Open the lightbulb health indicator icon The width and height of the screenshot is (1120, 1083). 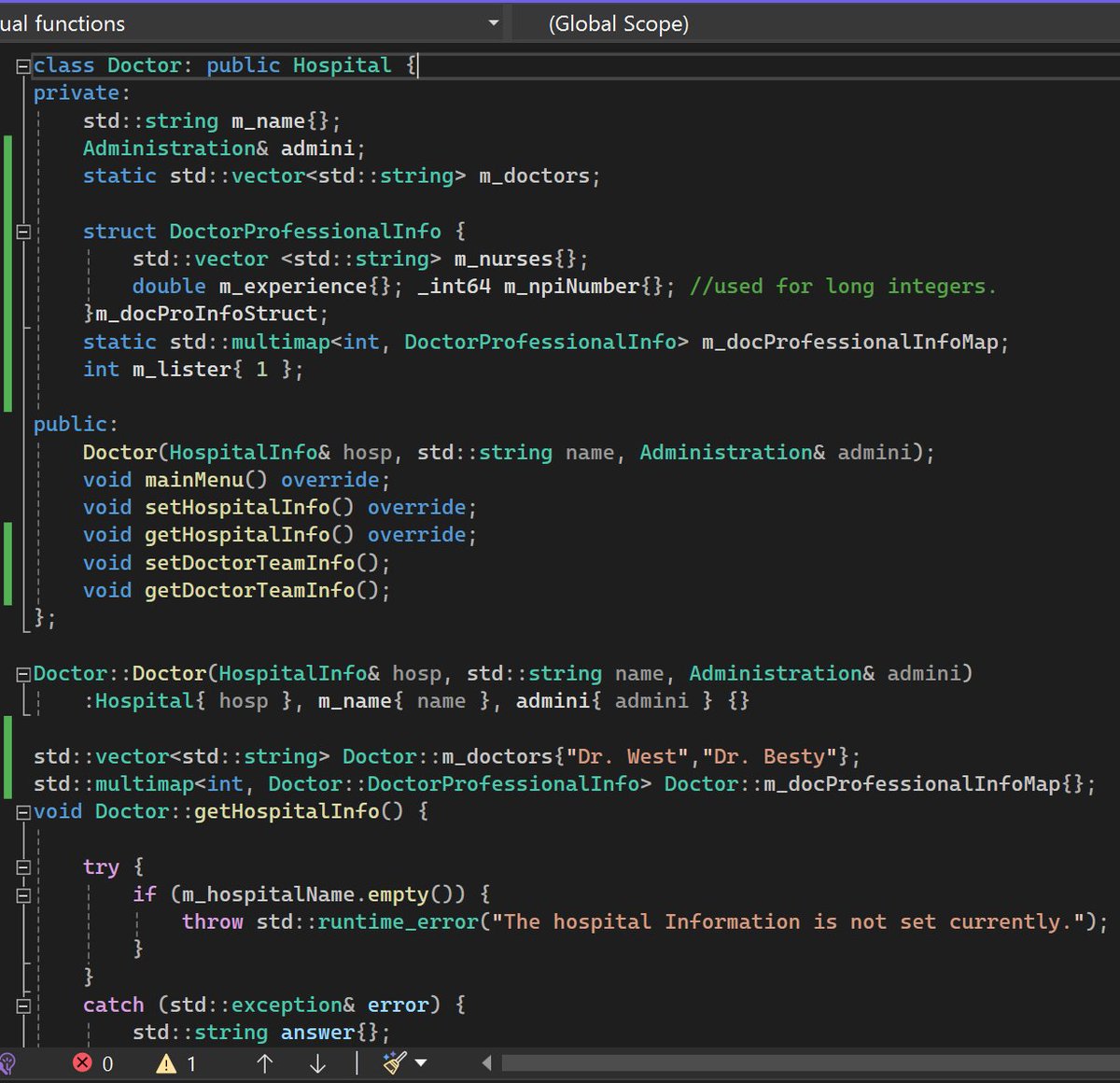(x=7, y=1062)
